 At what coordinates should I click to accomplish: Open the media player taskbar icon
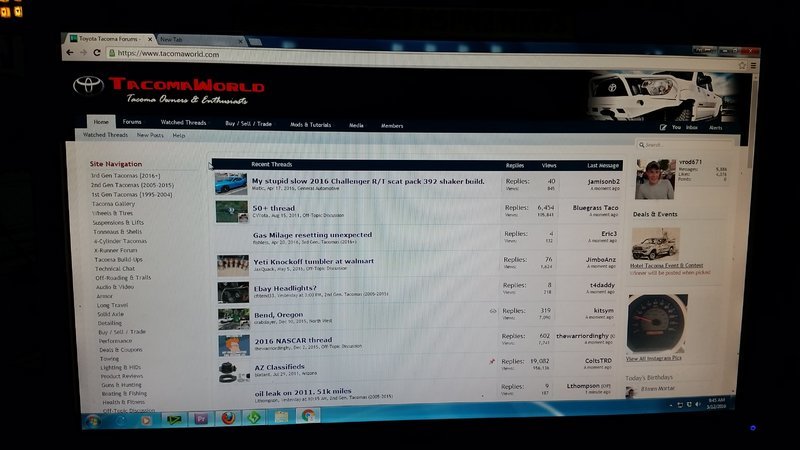tap(146, 420)
